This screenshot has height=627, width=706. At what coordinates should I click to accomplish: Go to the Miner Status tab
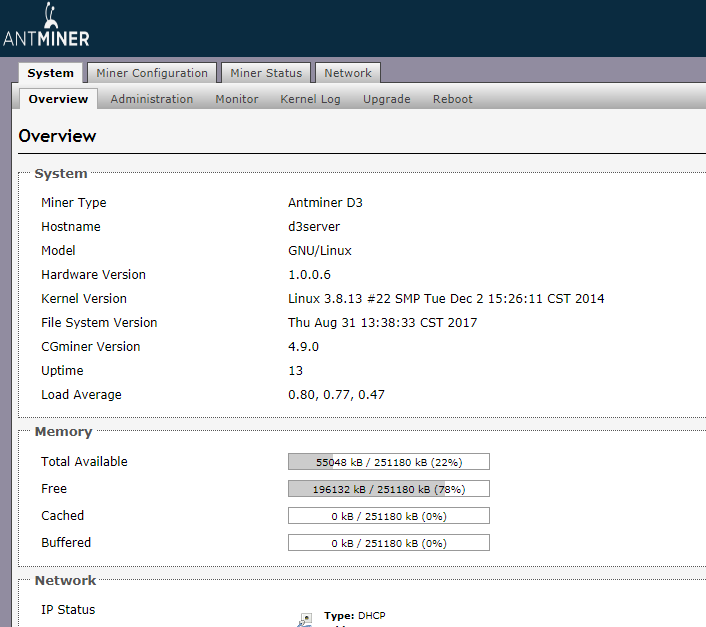pos(266,73)
